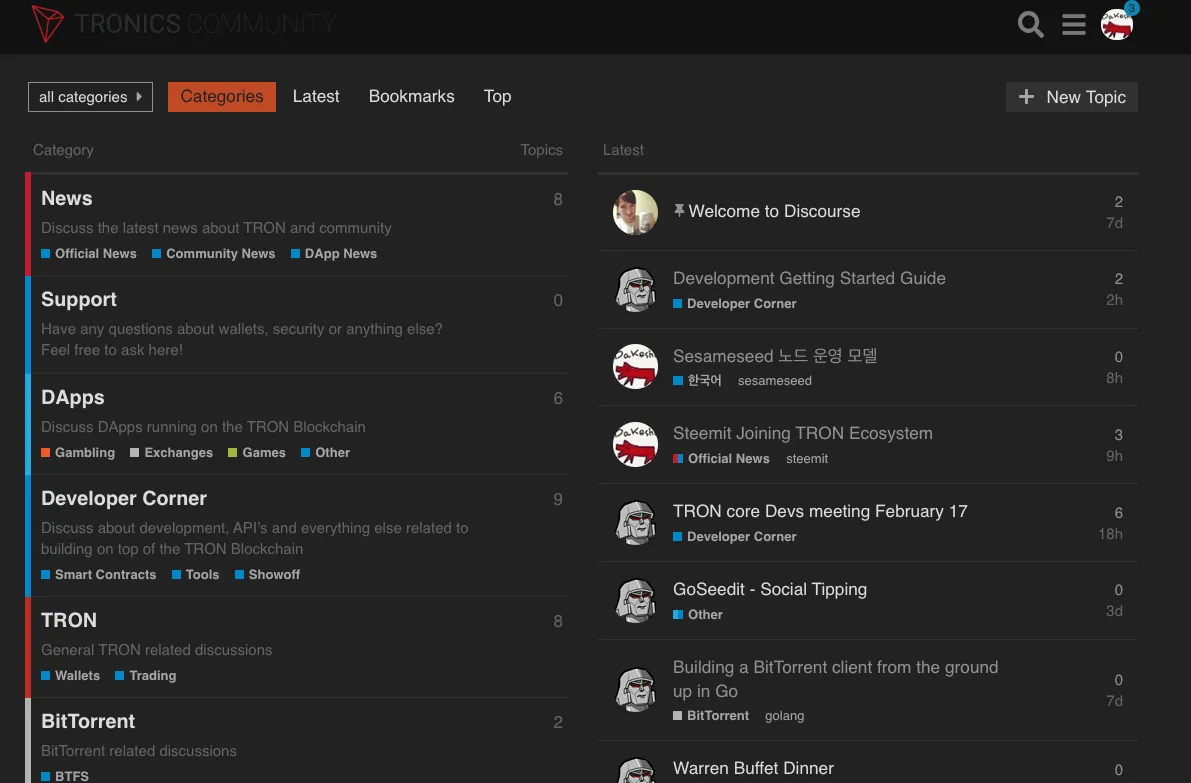Open avatar next to Building a BitTorrent client
Viewport: 1191px width, 783px height.
(x=635, y=690)
